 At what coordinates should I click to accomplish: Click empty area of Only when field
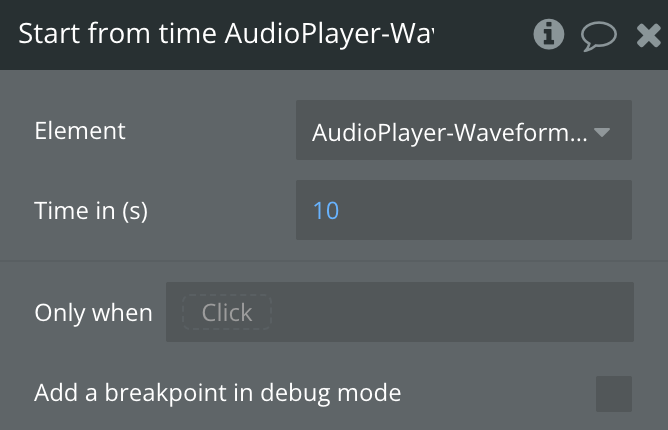(x=450, y=312)
